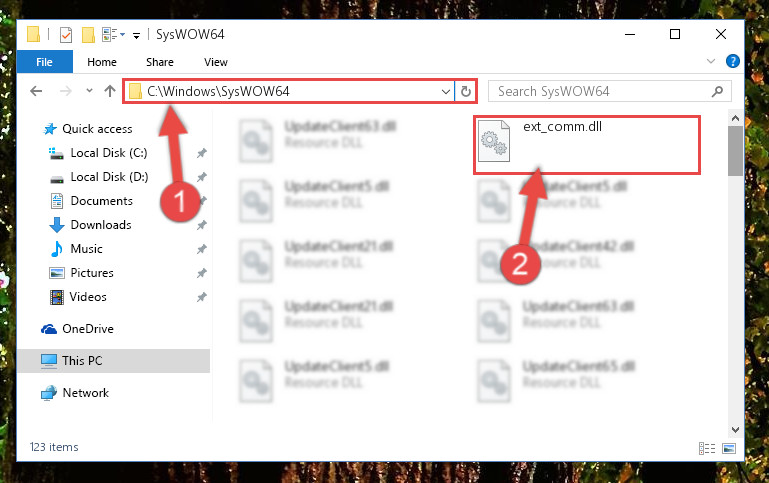Open recent locations dropdown arrow
Image resolution: width=769 pixels, height=483 pixels.
click(89, 91)
